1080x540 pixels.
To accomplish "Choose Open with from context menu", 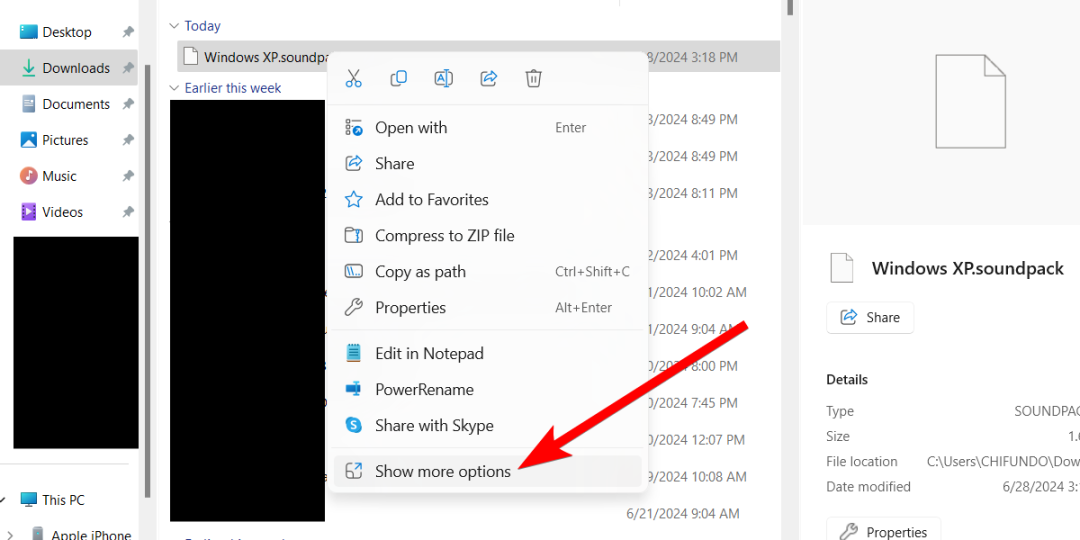I will click(x=487, y=127).
